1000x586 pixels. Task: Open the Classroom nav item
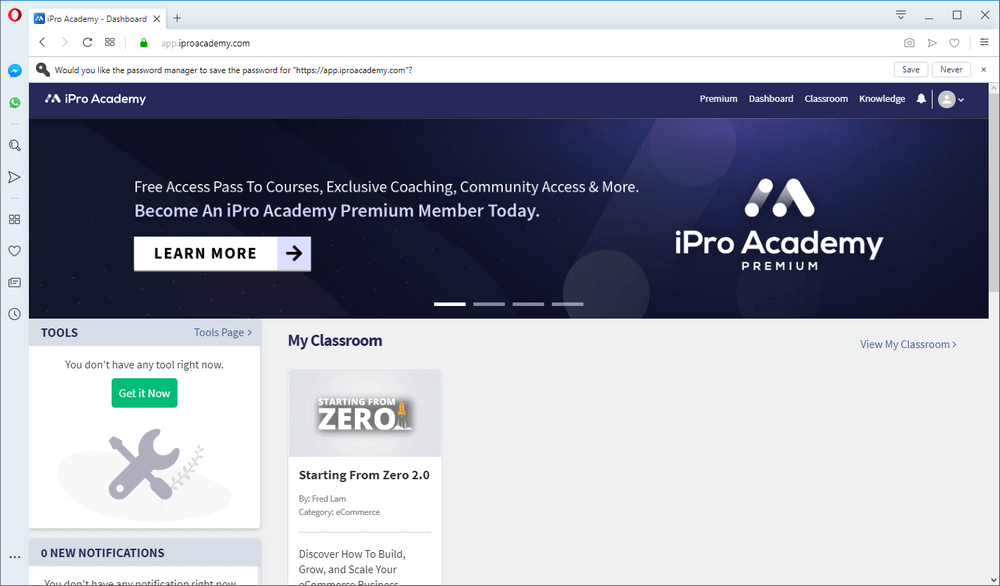[826, 99]
